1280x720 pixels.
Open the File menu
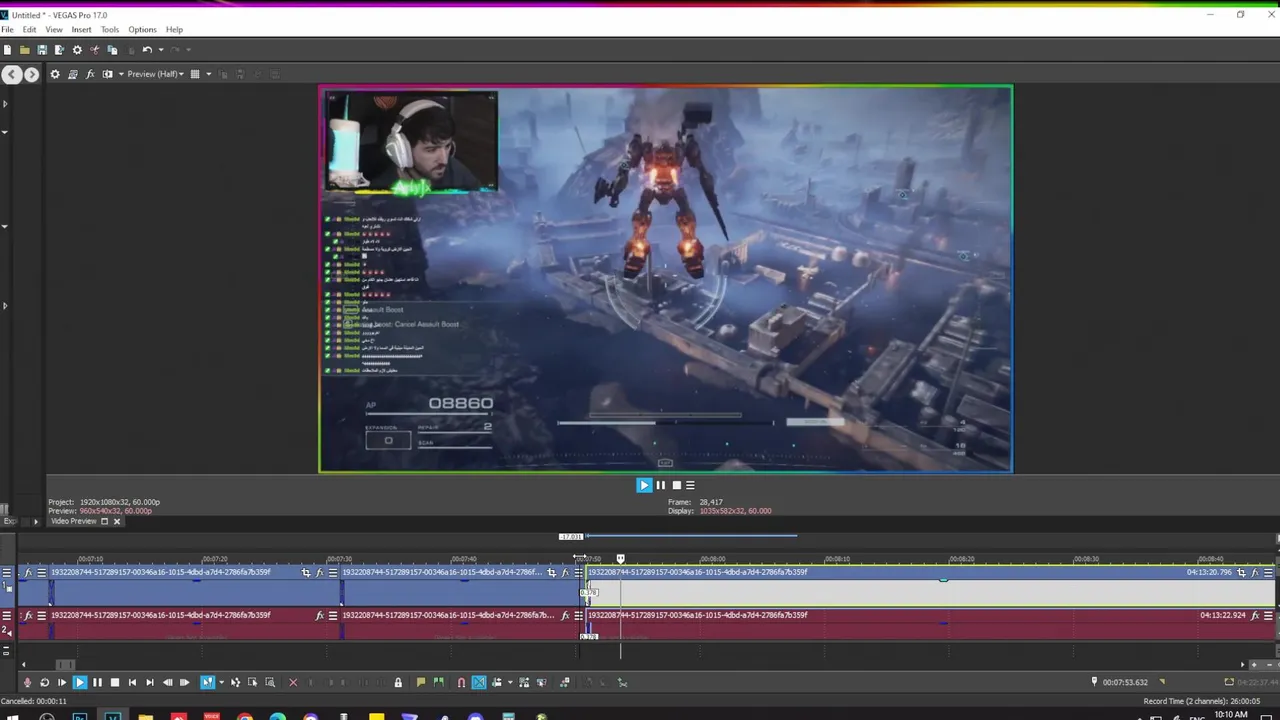pyautogui.click(x=7, y=30)
